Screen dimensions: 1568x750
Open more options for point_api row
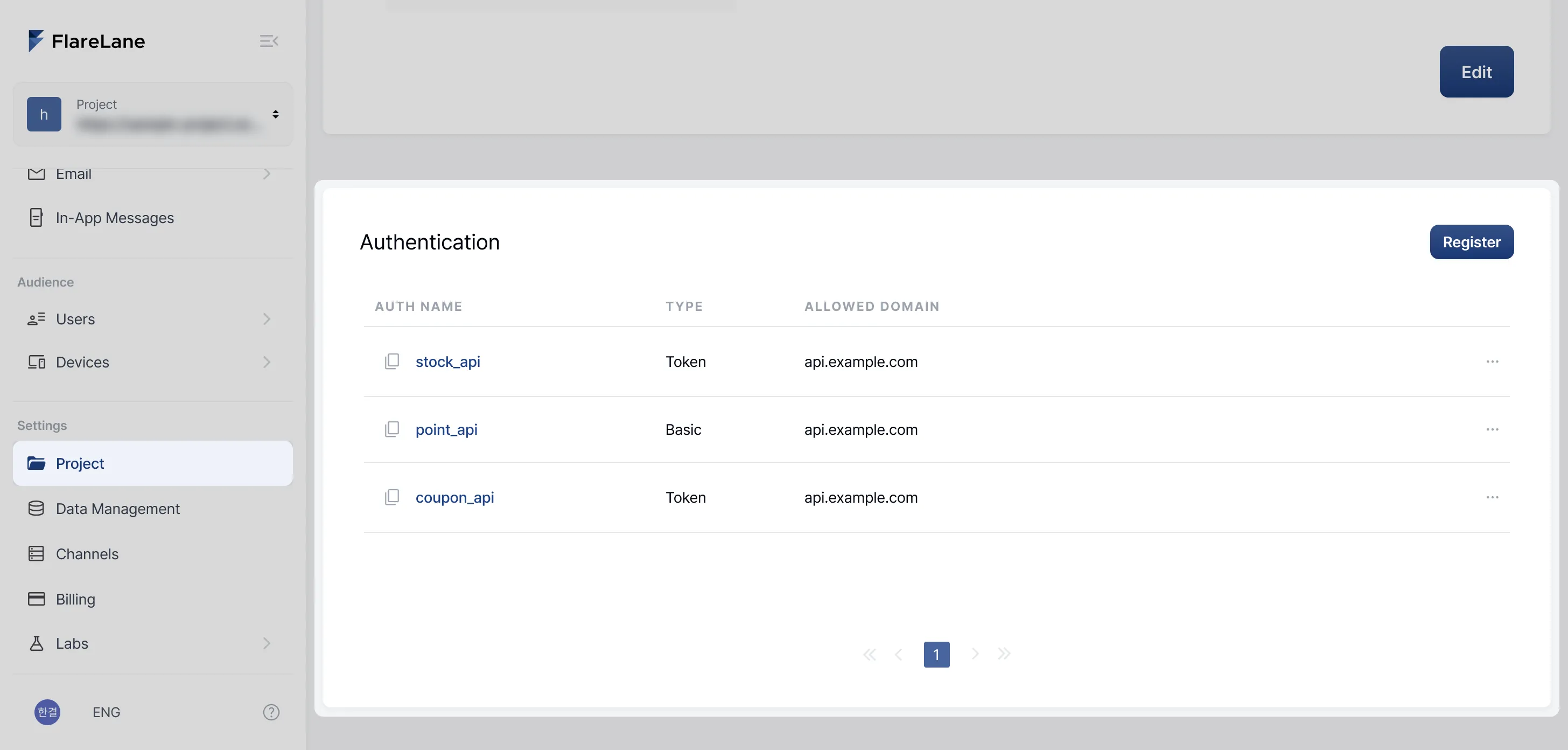(1492, 429)
